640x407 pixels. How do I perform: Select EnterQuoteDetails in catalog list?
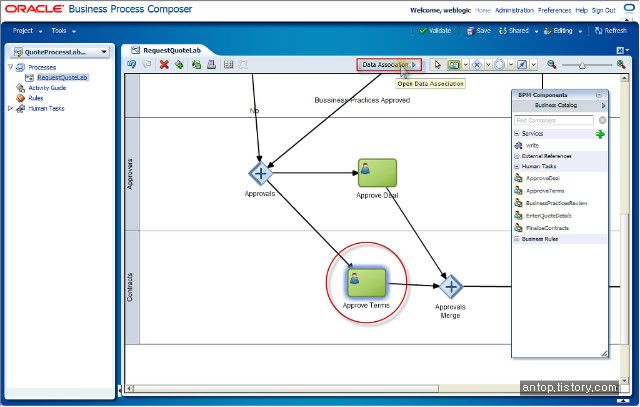[549, 216]
